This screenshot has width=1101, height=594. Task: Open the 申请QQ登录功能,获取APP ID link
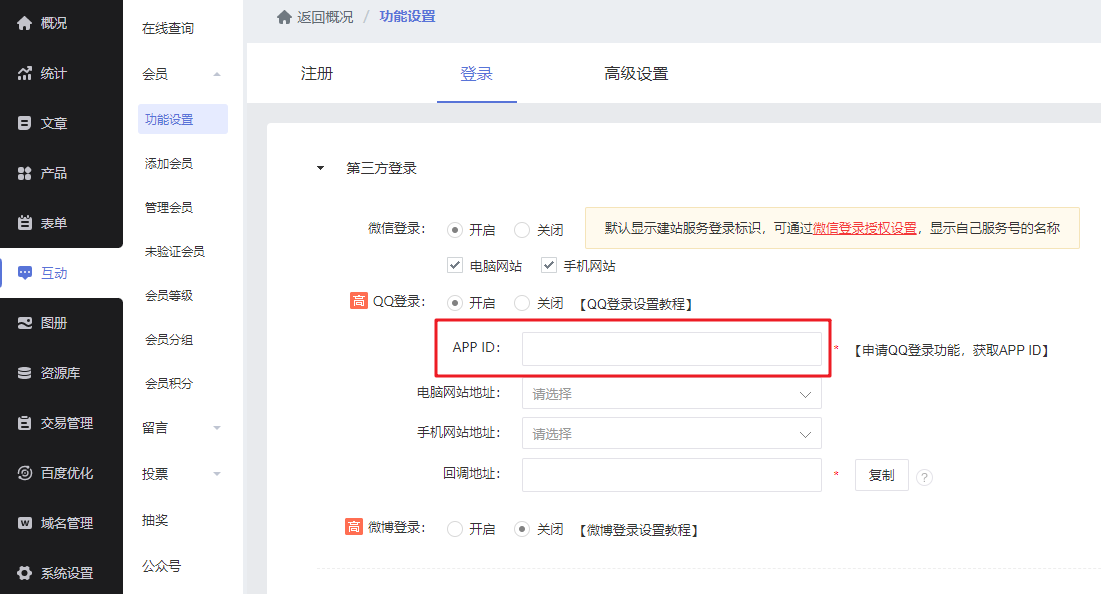click(x=951, y=350)
